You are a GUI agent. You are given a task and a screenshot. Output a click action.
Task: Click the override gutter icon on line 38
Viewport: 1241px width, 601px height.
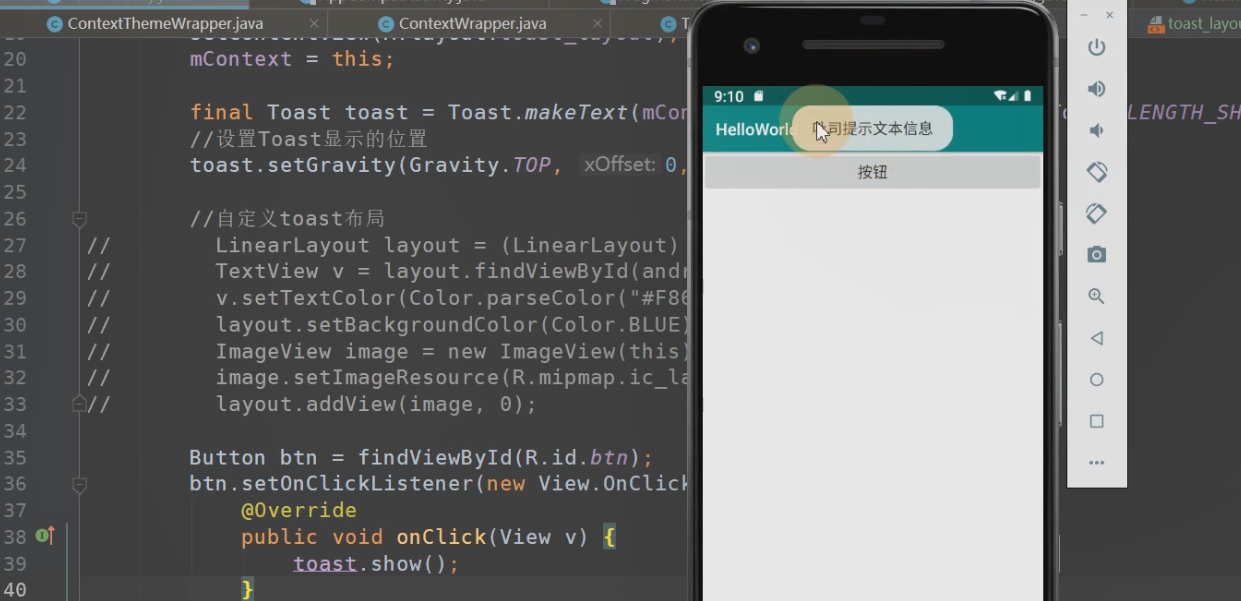tap(44, 537)
